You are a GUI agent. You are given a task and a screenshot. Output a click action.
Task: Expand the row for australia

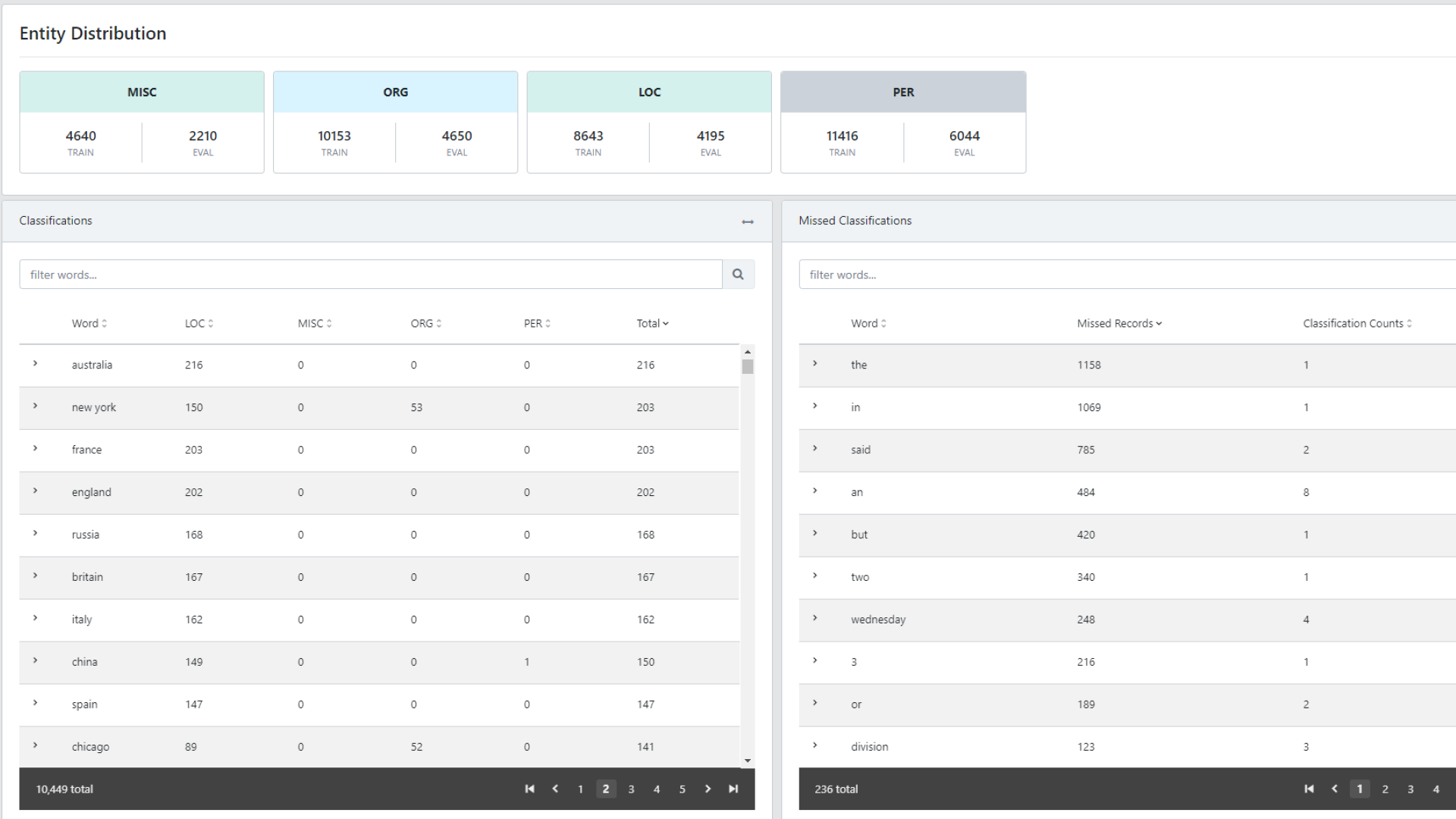[x=36, y=364]
